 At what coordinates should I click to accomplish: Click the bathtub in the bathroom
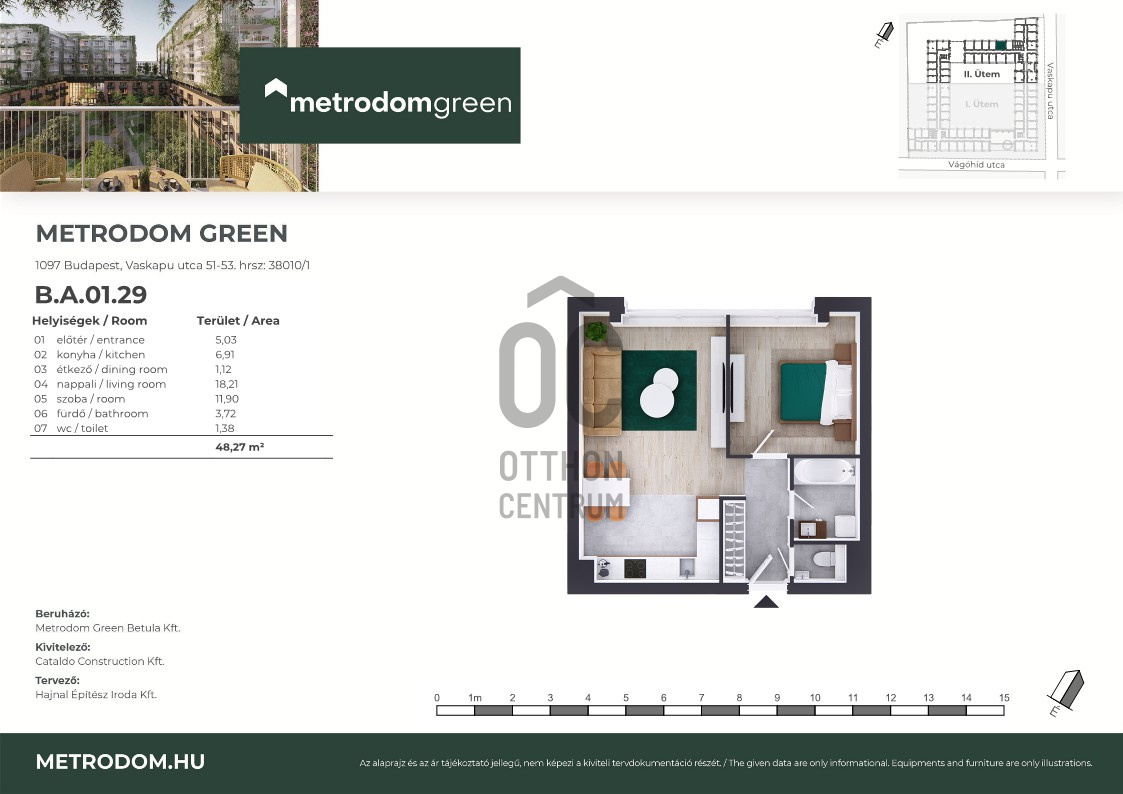coord(825,472)
